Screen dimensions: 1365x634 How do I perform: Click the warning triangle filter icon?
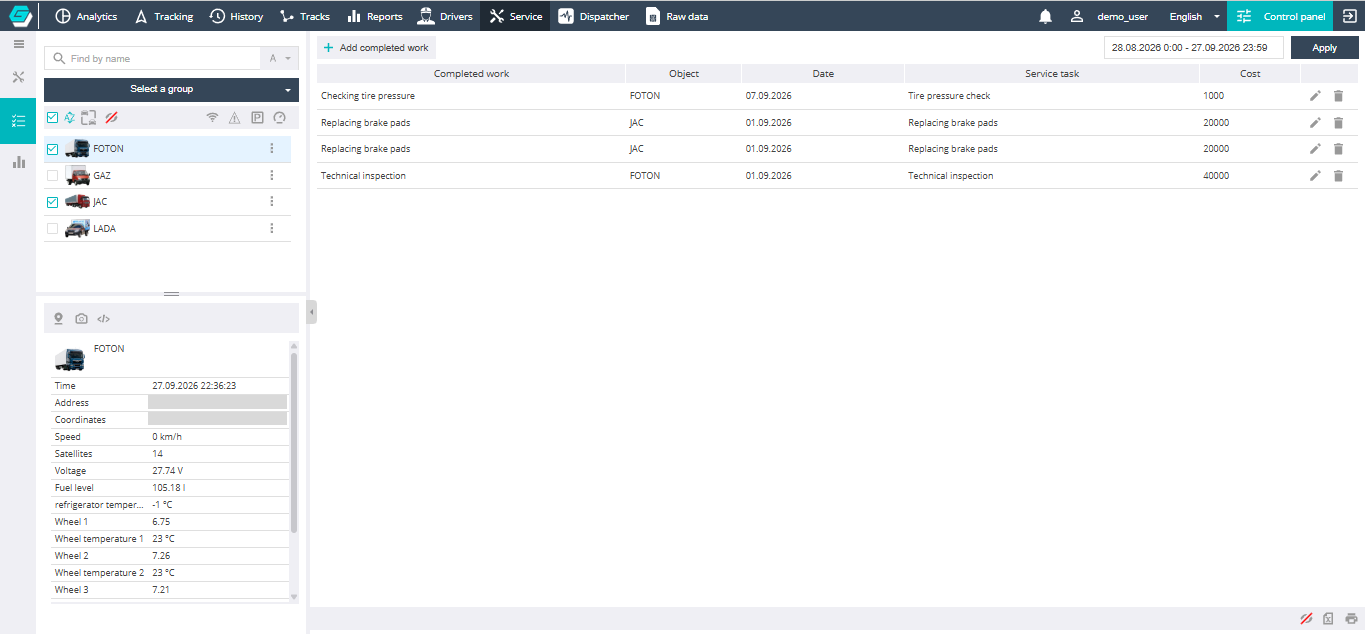pos(234,118)
